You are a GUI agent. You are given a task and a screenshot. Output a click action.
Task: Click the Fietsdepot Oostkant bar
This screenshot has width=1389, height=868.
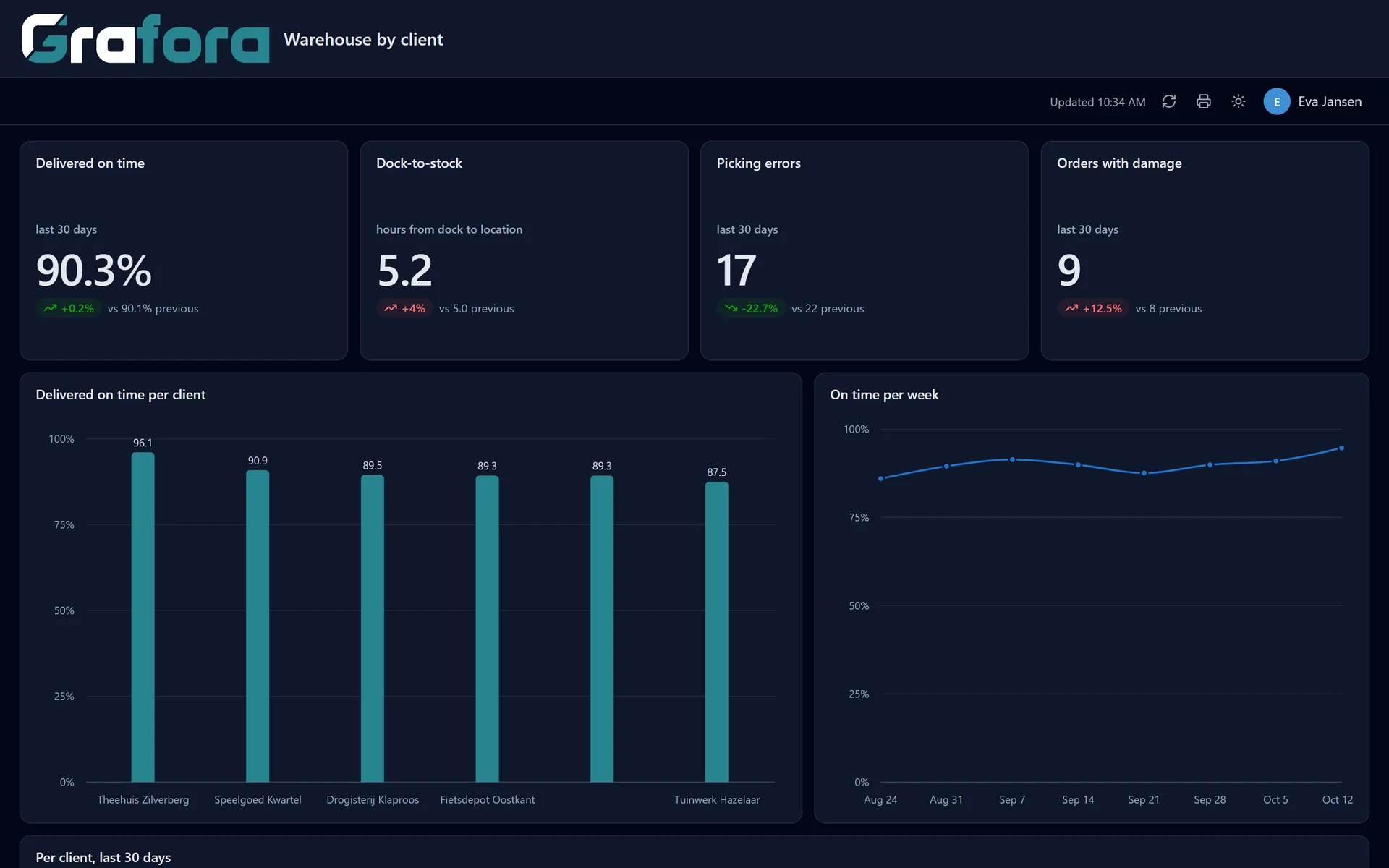click(487, 629)
